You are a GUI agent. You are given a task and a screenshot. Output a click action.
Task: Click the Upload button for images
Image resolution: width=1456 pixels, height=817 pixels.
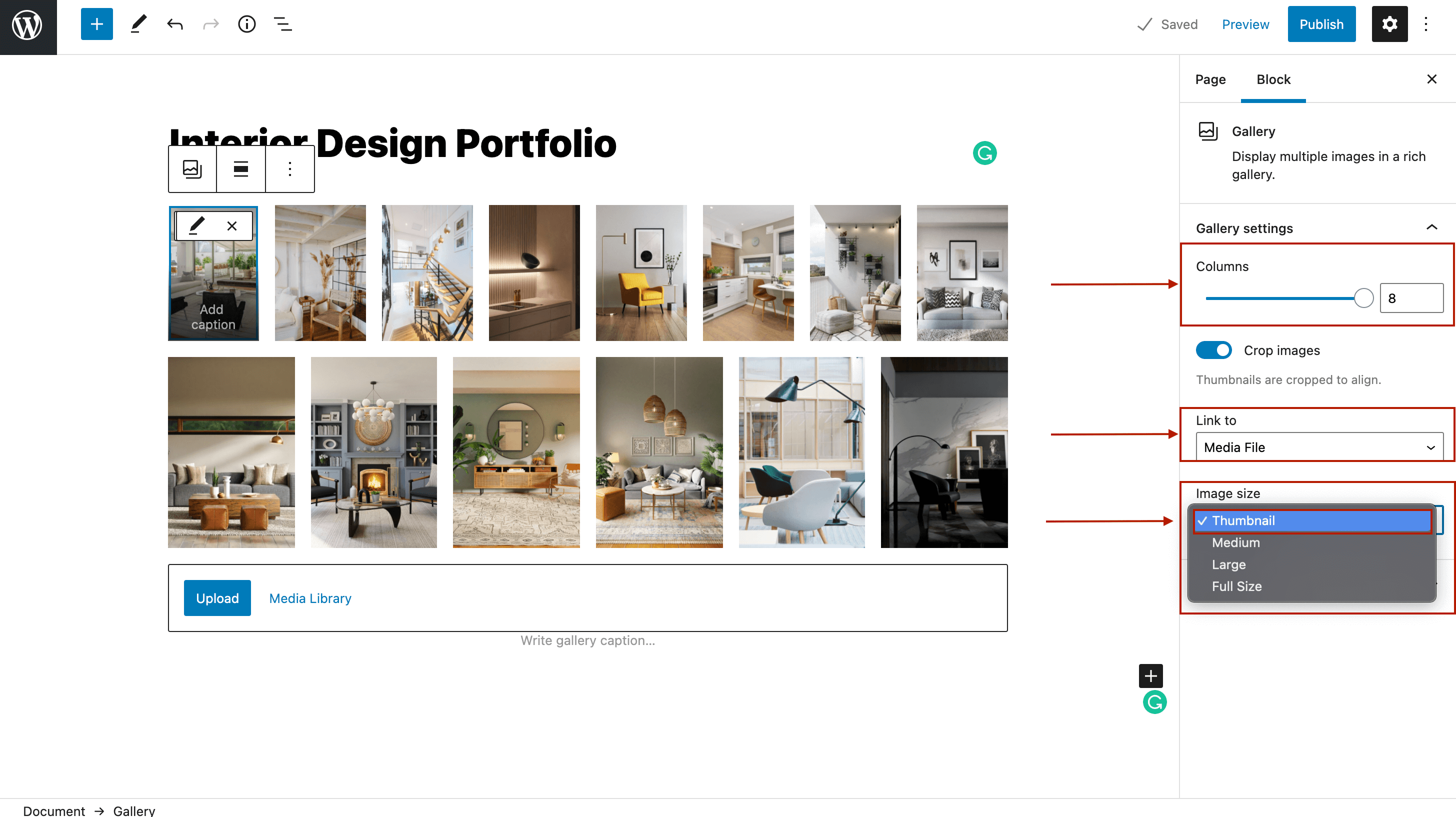coord(217,598)
